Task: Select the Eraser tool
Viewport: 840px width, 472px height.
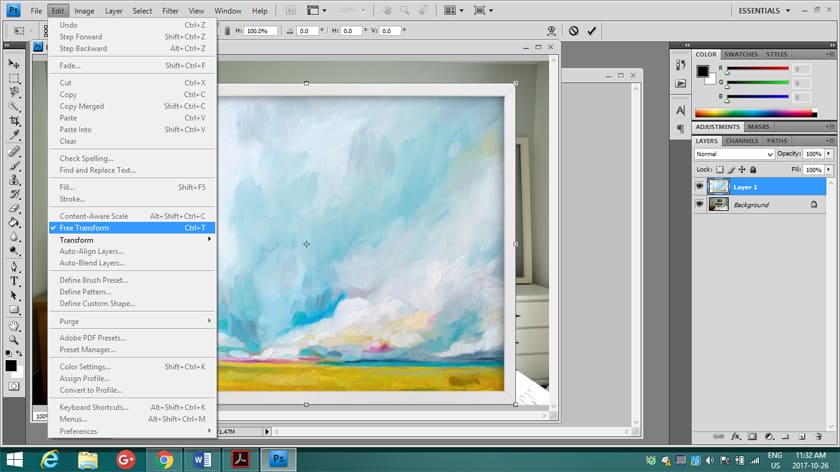Action: tap(14, 208)
